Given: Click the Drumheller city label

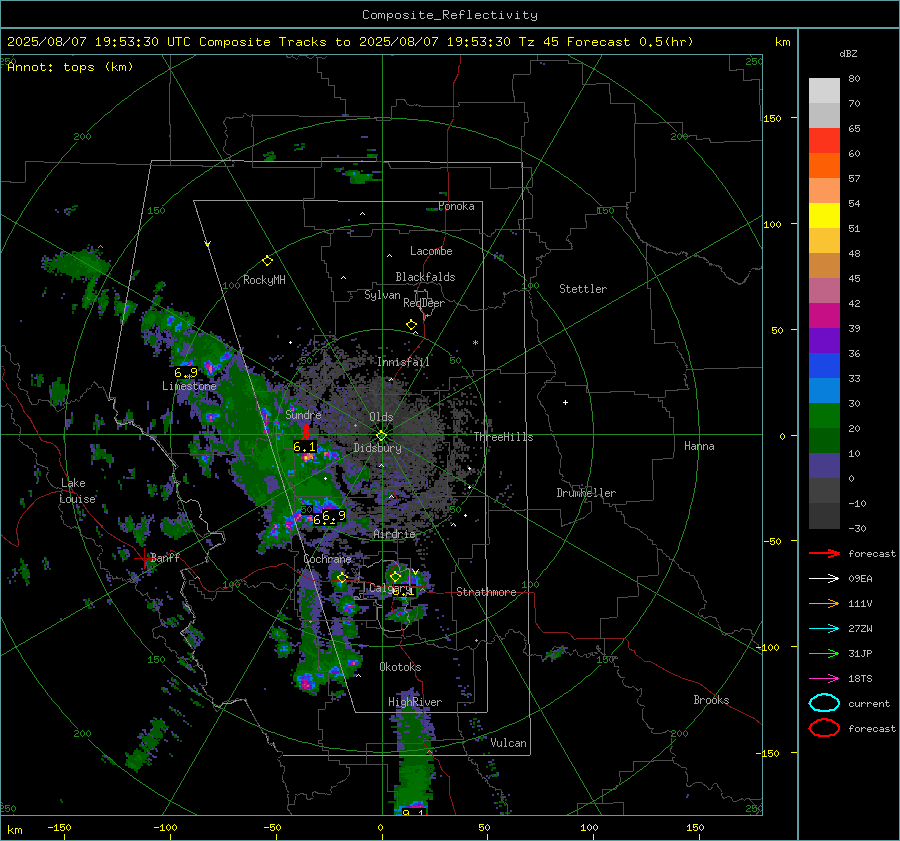Looking at the screenshot, I should [x=586, y=493].
